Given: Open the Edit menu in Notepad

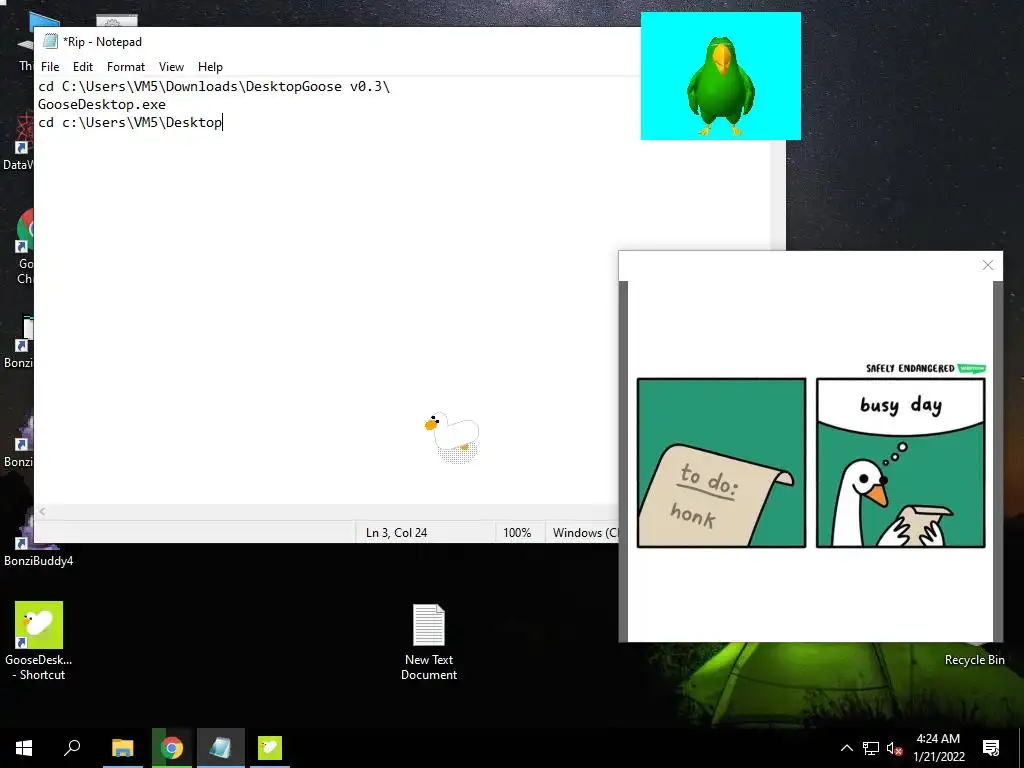Looking at the screenshot, I should [82, 67].
